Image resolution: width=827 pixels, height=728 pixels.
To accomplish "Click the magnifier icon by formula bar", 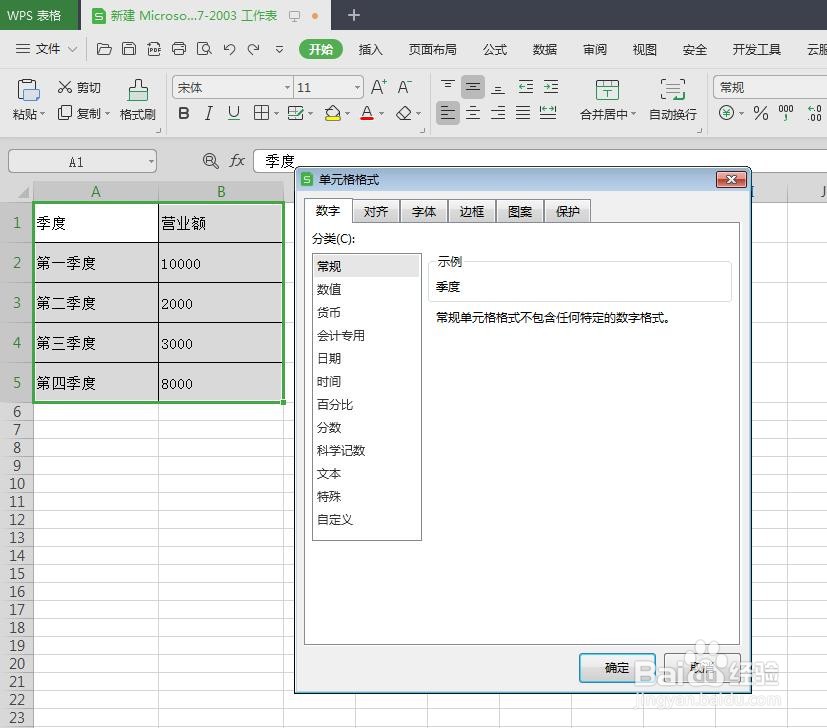I will 210,161.
